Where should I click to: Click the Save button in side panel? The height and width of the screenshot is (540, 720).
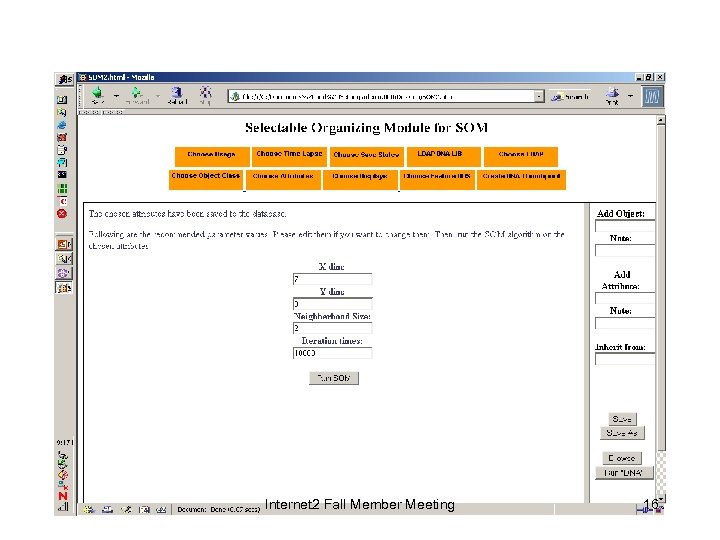click(622, 419)
